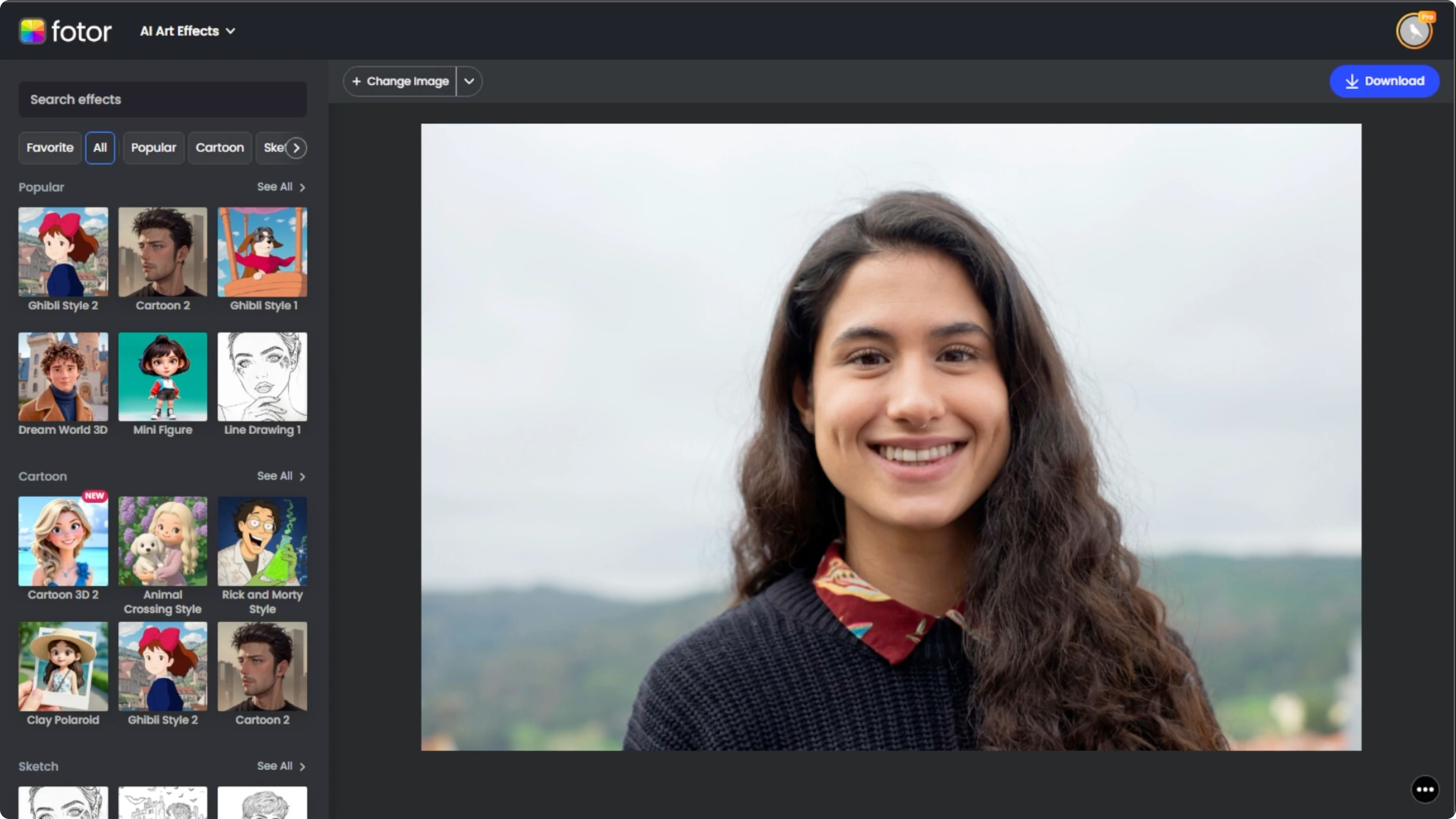The height and width of the screenshot is (819, 1456).
Task: Select the All filter tab
Action: (100, 148)
